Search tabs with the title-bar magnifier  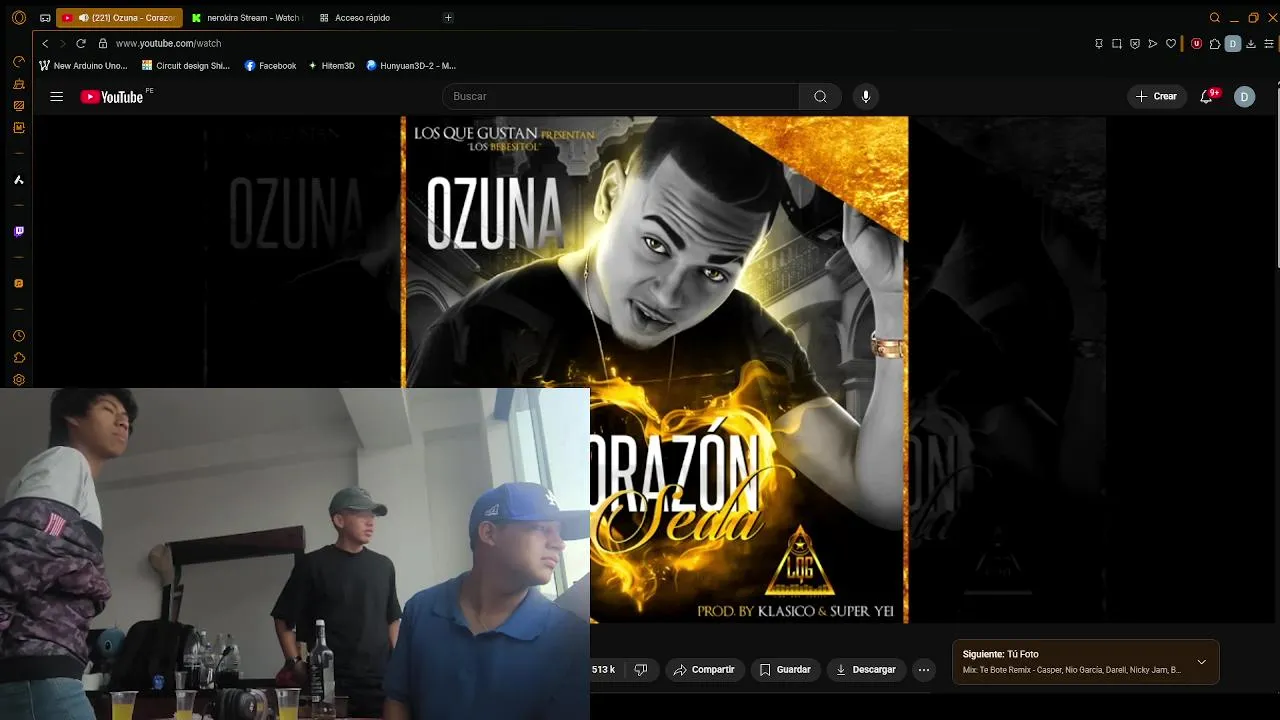[1215, 18]
